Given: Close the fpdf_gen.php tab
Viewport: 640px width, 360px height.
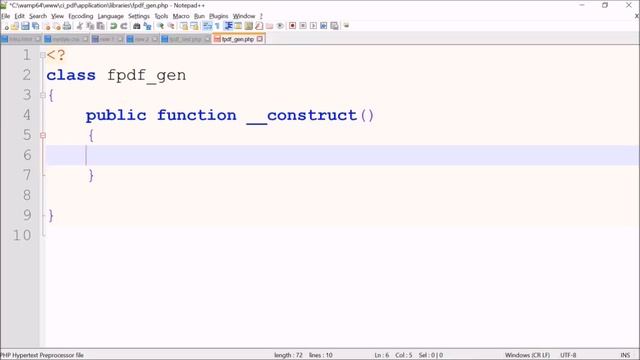Looking at the screenshot, I should (x=260, y=39).
